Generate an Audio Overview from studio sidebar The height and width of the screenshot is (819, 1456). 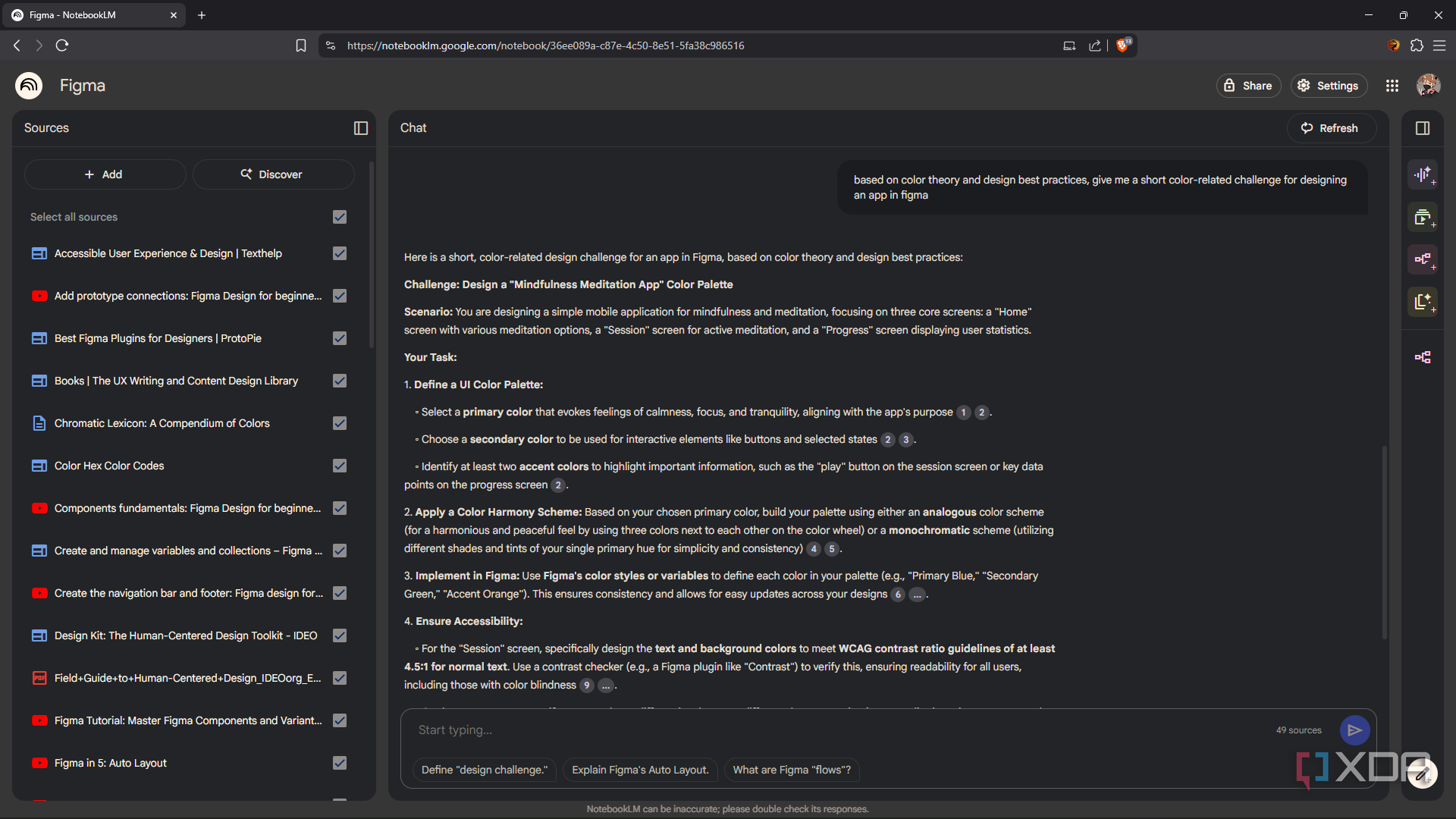pyautogui.click(x=1423, y=174)
